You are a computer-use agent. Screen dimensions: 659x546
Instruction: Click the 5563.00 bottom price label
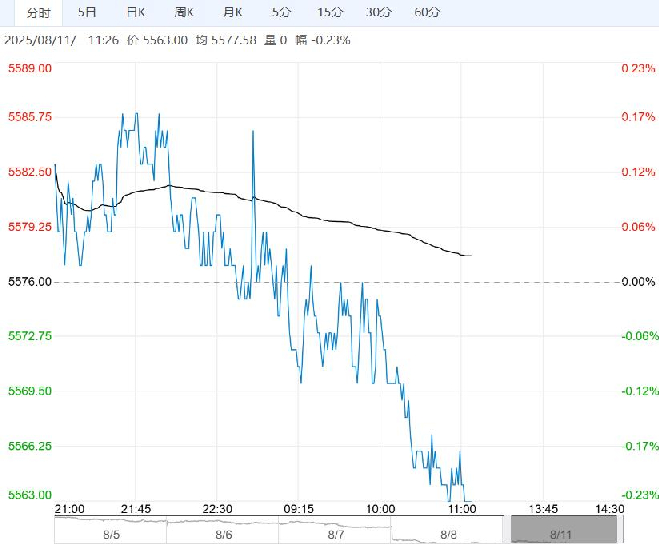pyautogui.click(x=30, y=495)
